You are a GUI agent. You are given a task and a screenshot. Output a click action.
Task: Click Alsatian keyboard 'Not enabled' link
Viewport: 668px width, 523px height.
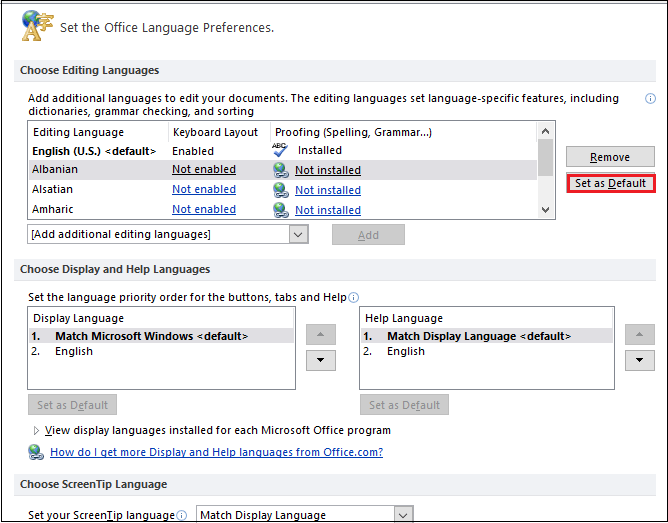coord(204,189)
